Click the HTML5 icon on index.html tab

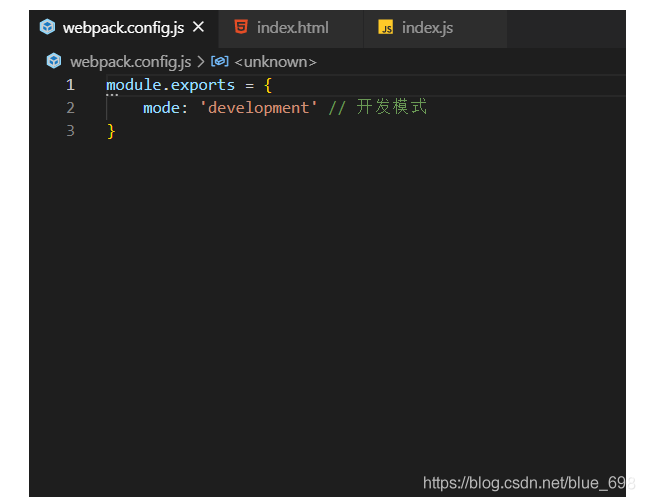point(241,27)
